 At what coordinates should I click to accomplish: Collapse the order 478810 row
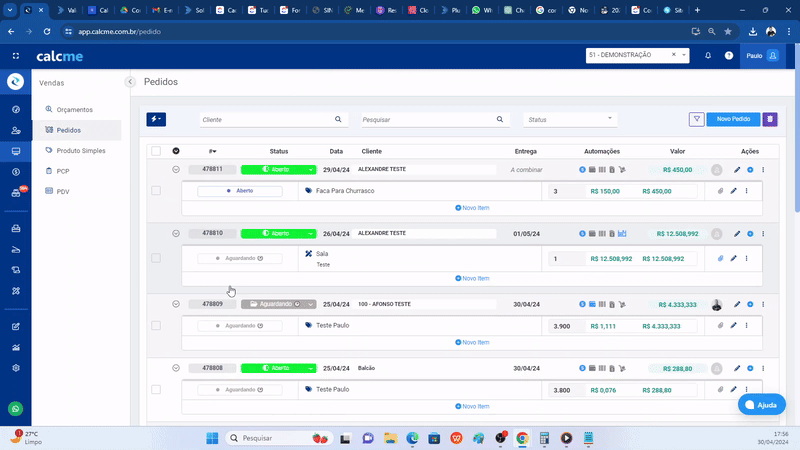pyautogui.click(x=176, y=233)
